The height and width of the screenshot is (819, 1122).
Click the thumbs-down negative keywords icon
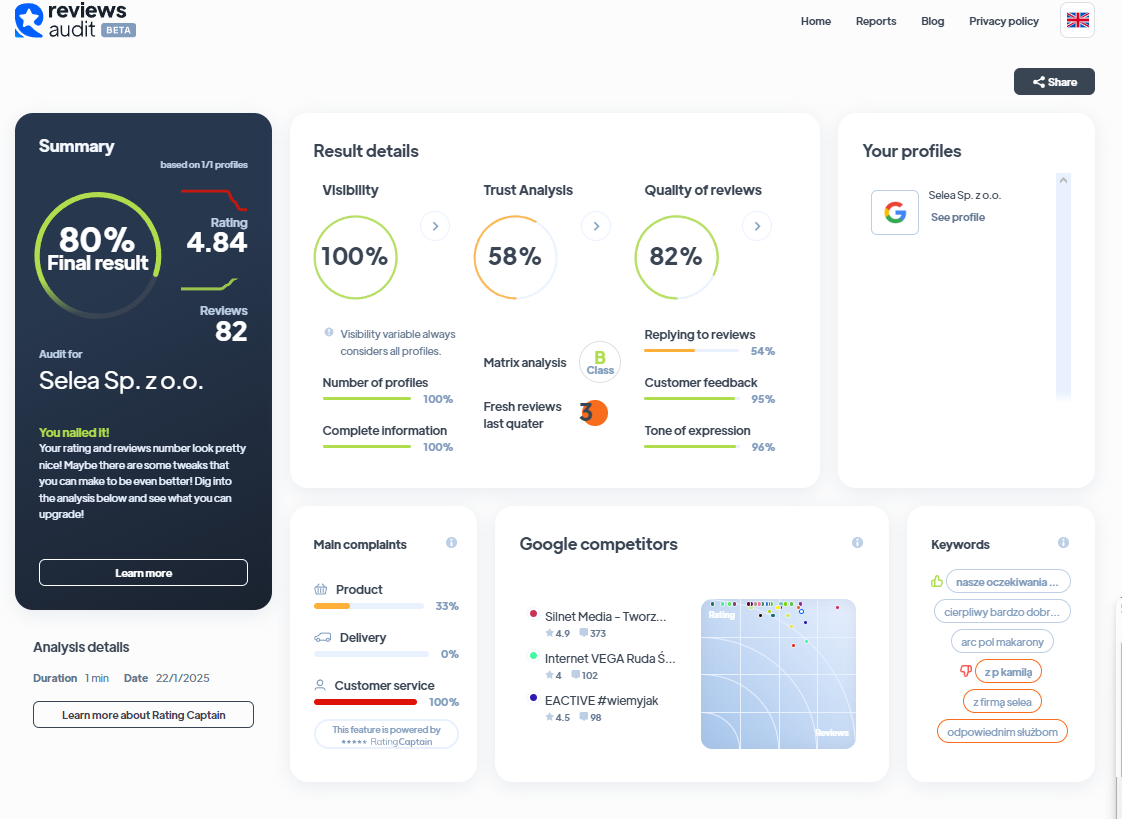point(966,671)
